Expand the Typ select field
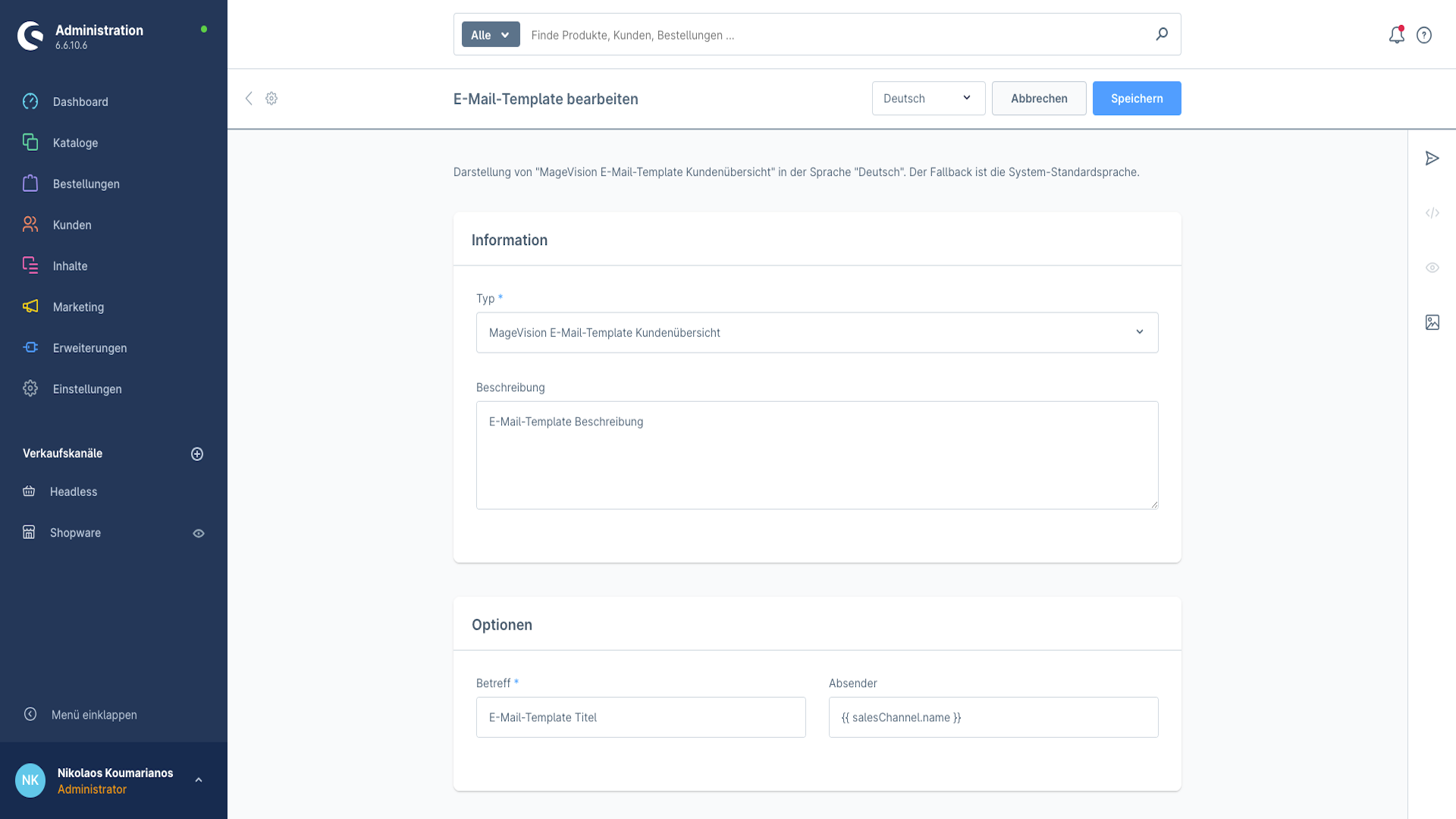 click(817, 332)
